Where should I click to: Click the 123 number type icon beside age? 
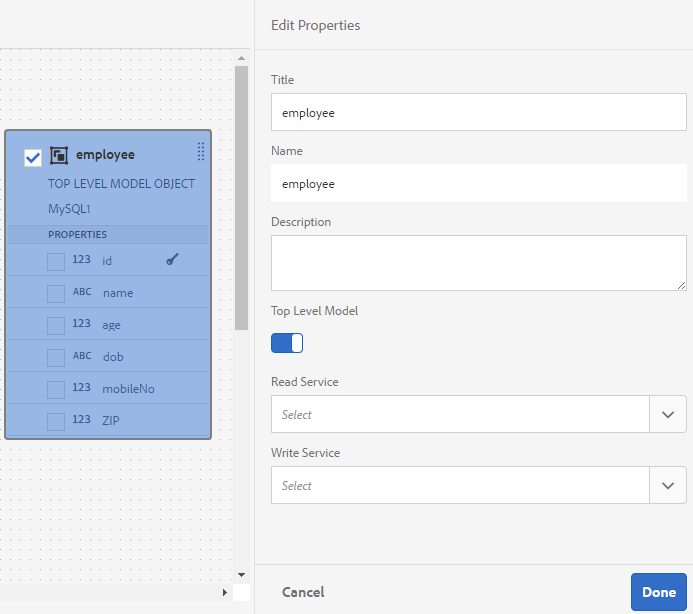pos(81,324)
